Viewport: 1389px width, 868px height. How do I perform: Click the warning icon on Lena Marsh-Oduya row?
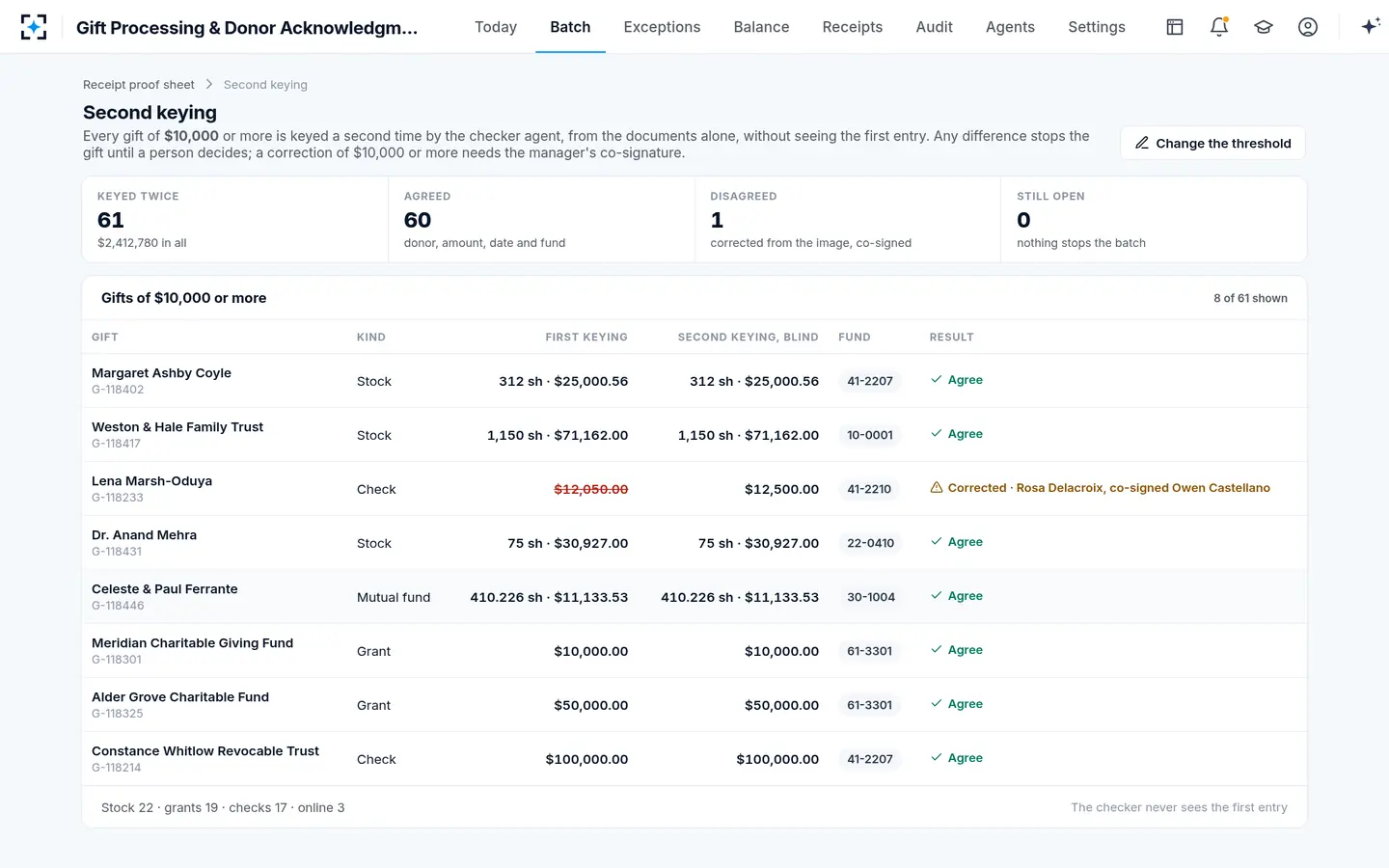point(936,488)
